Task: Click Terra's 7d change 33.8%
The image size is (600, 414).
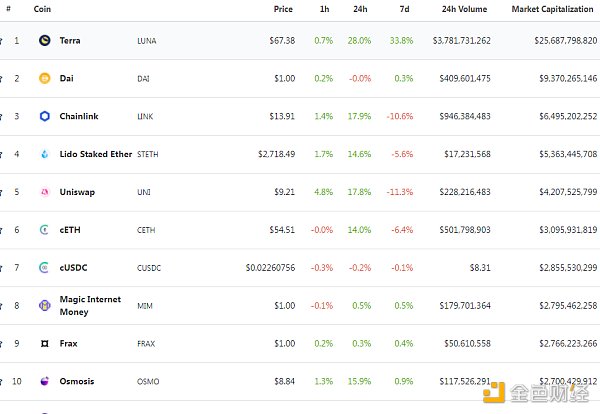Action: coord(401,40)
